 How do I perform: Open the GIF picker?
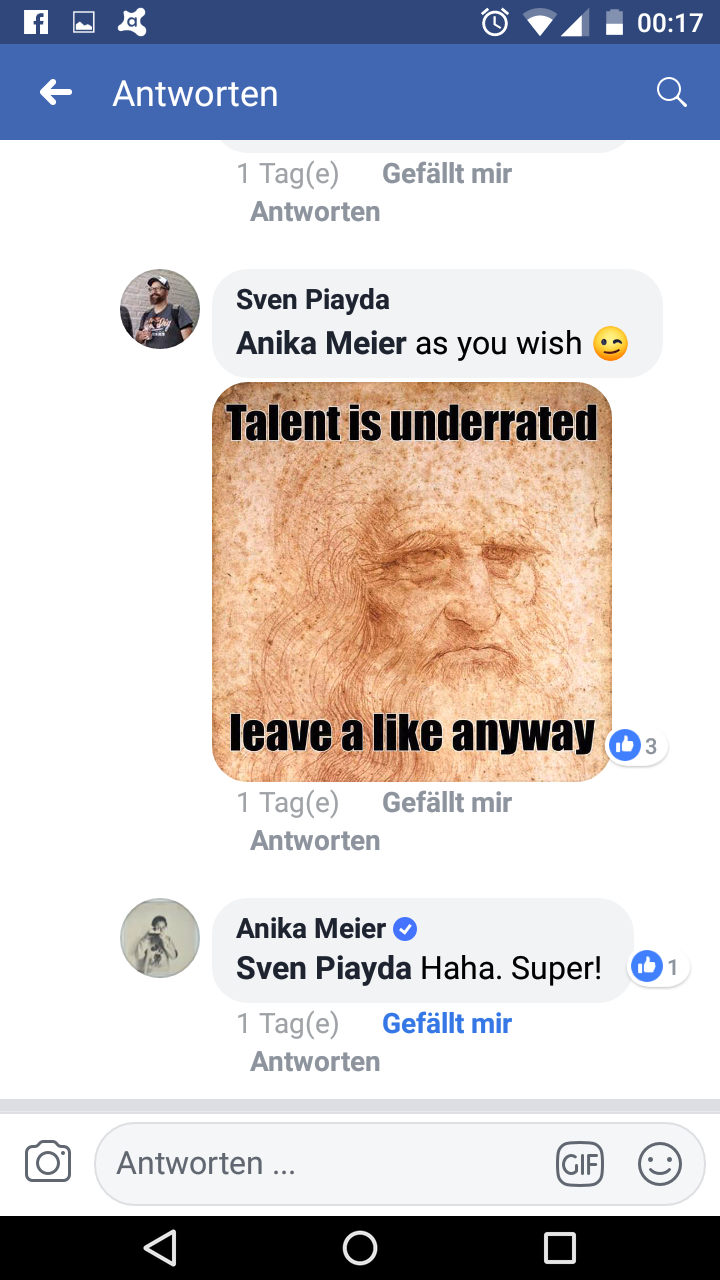point(579,1164)
